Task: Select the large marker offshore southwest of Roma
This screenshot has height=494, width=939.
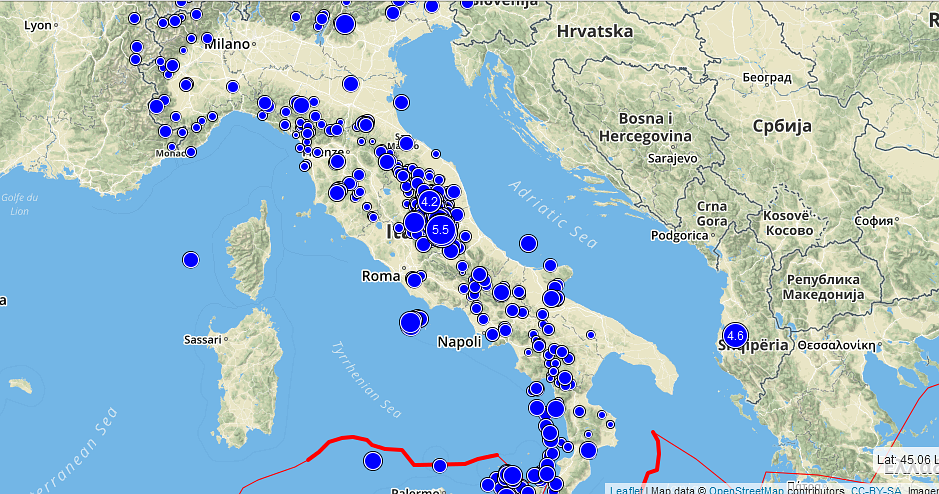Action: point(410,322)
